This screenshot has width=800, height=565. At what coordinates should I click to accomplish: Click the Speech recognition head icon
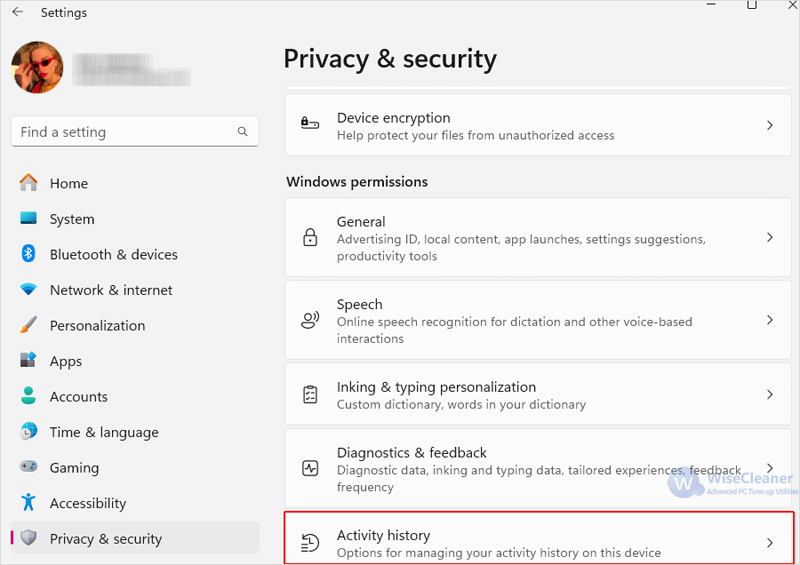(x=310, y=320)
